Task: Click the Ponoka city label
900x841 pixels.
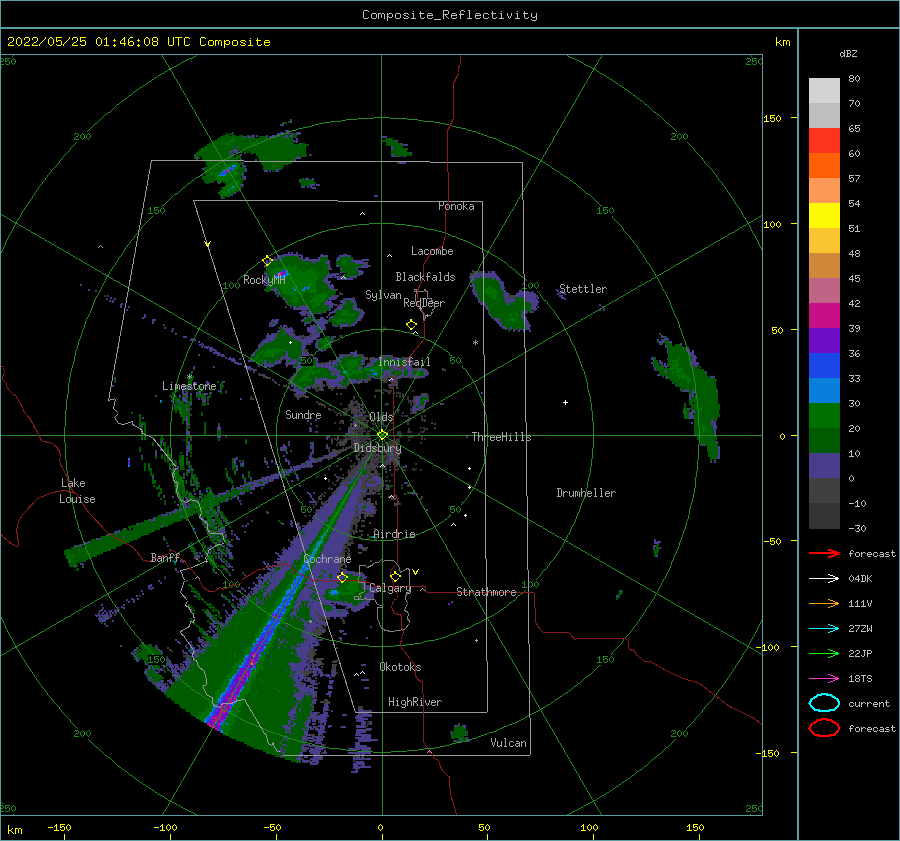Action: click(456, 206)
